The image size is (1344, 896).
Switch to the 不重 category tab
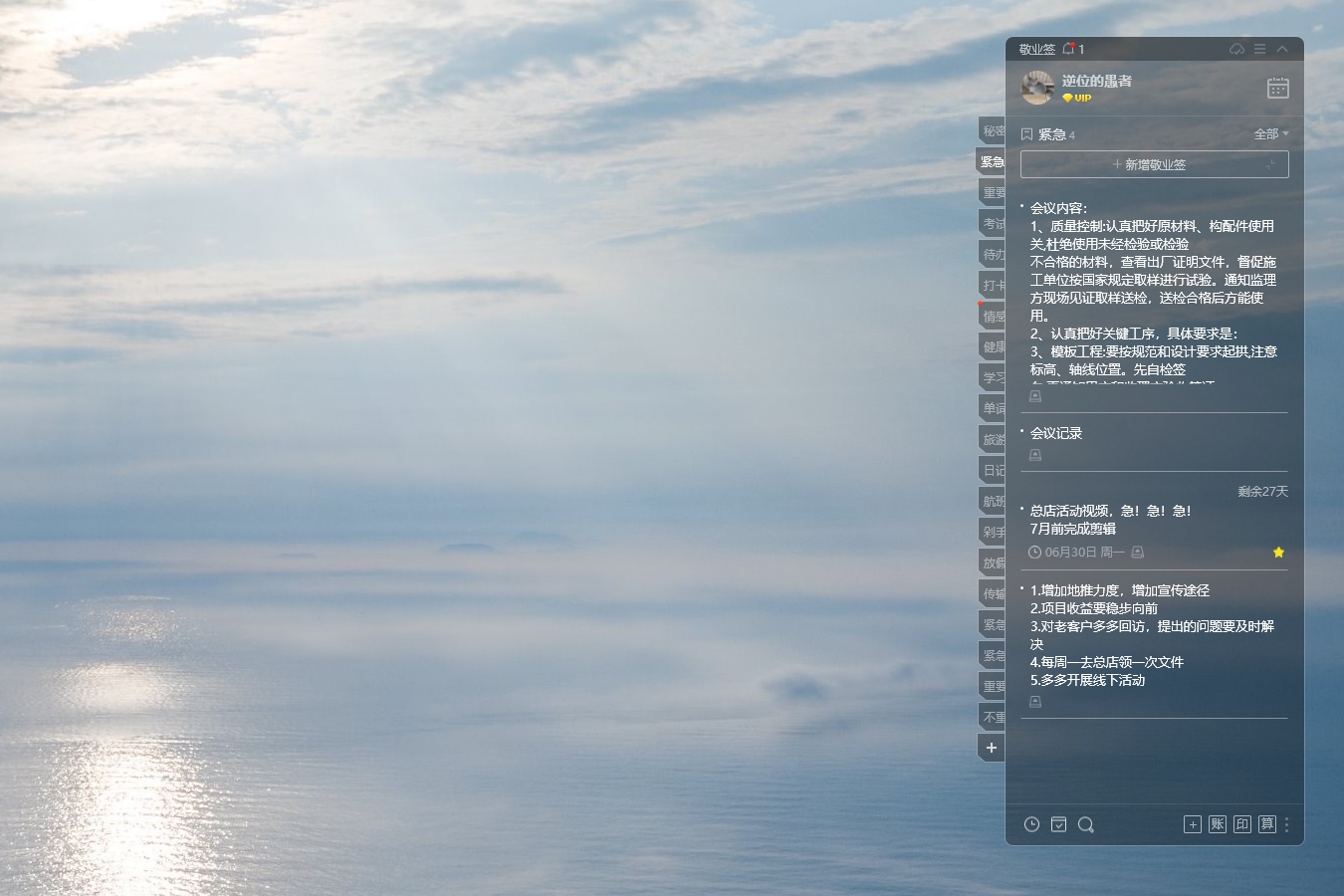coord(992,718)
